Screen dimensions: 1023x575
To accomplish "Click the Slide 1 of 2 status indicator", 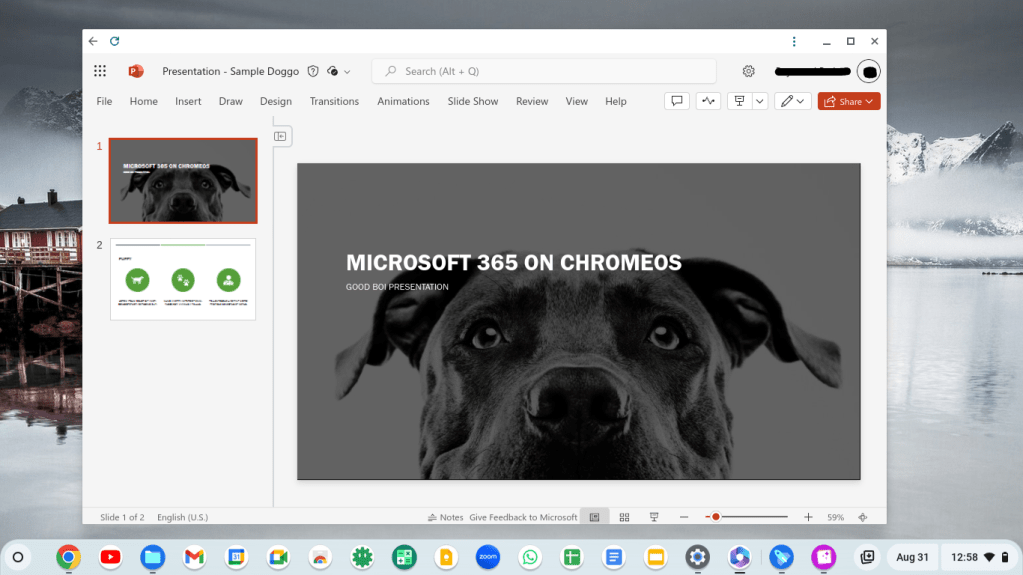I will 122,517.
